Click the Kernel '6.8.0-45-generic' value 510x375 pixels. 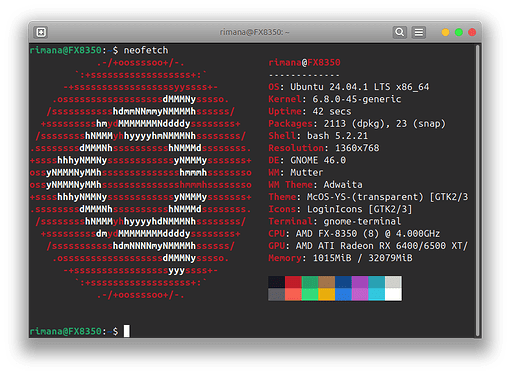click(x=357, y=99)
